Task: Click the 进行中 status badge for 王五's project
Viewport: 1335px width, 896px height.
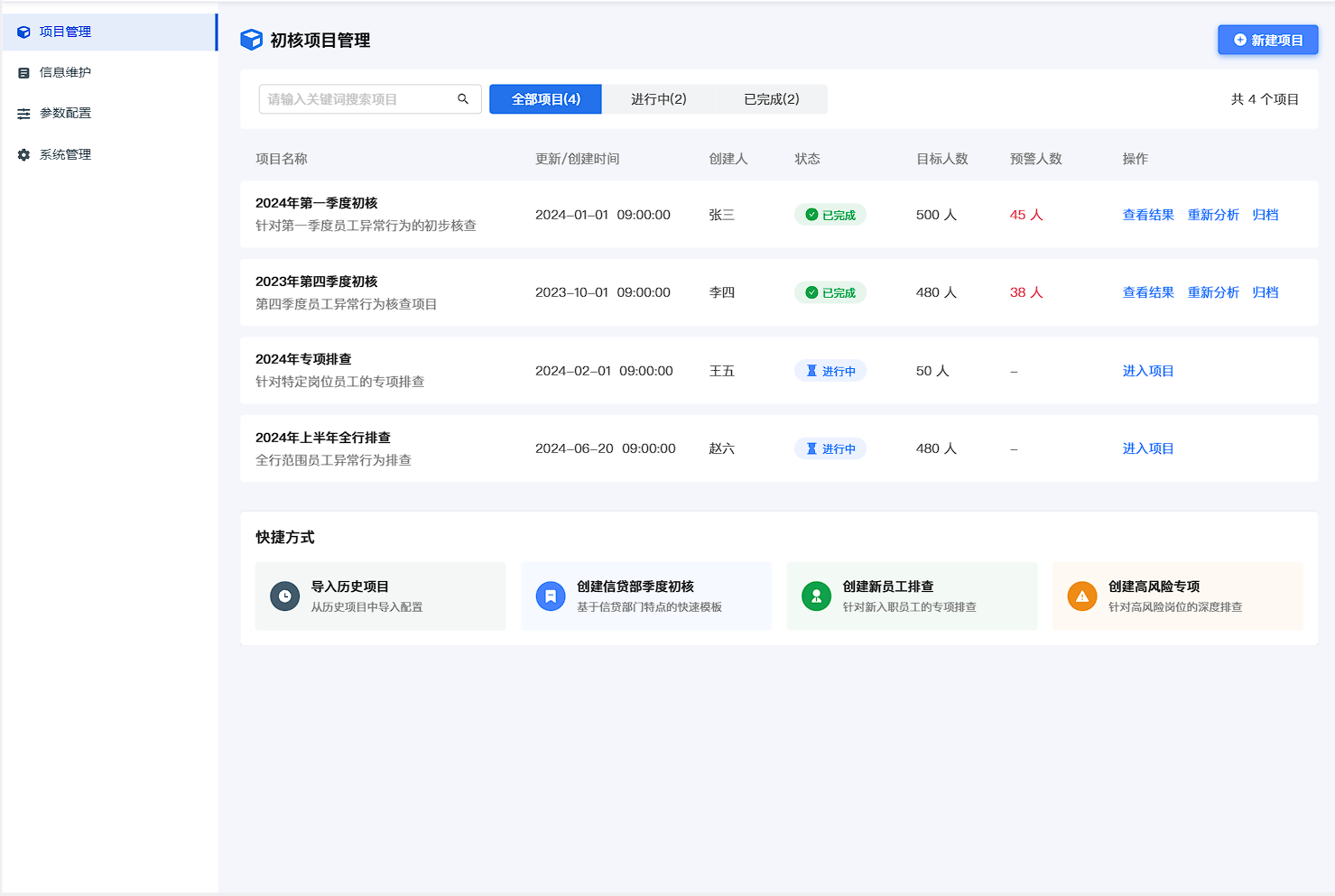Action: [x=830, y=371]
